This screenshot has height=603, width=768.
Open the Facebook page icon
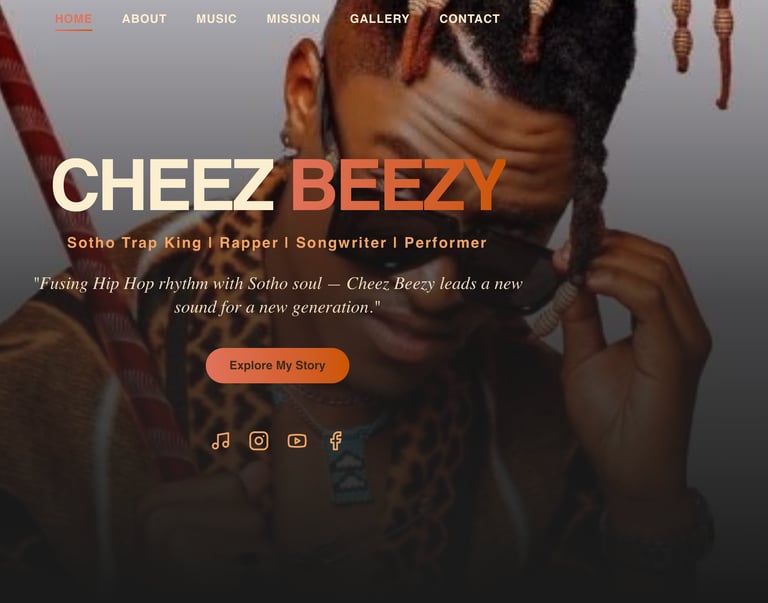coord(336,441)
